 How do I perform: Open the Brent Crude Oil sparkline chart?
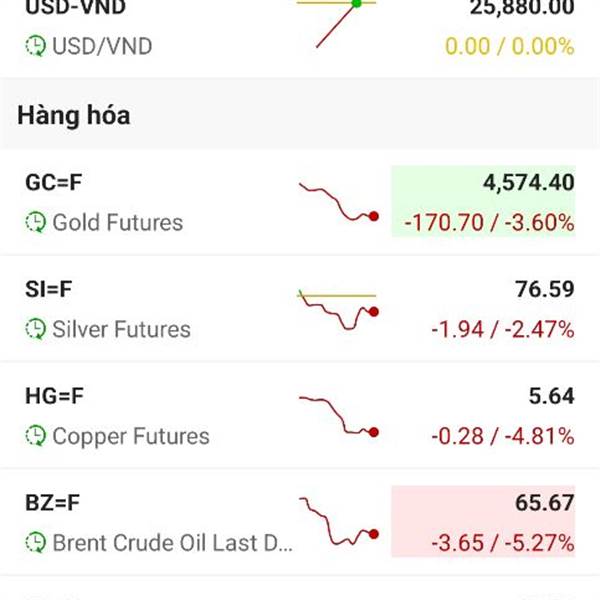(338, 523)
